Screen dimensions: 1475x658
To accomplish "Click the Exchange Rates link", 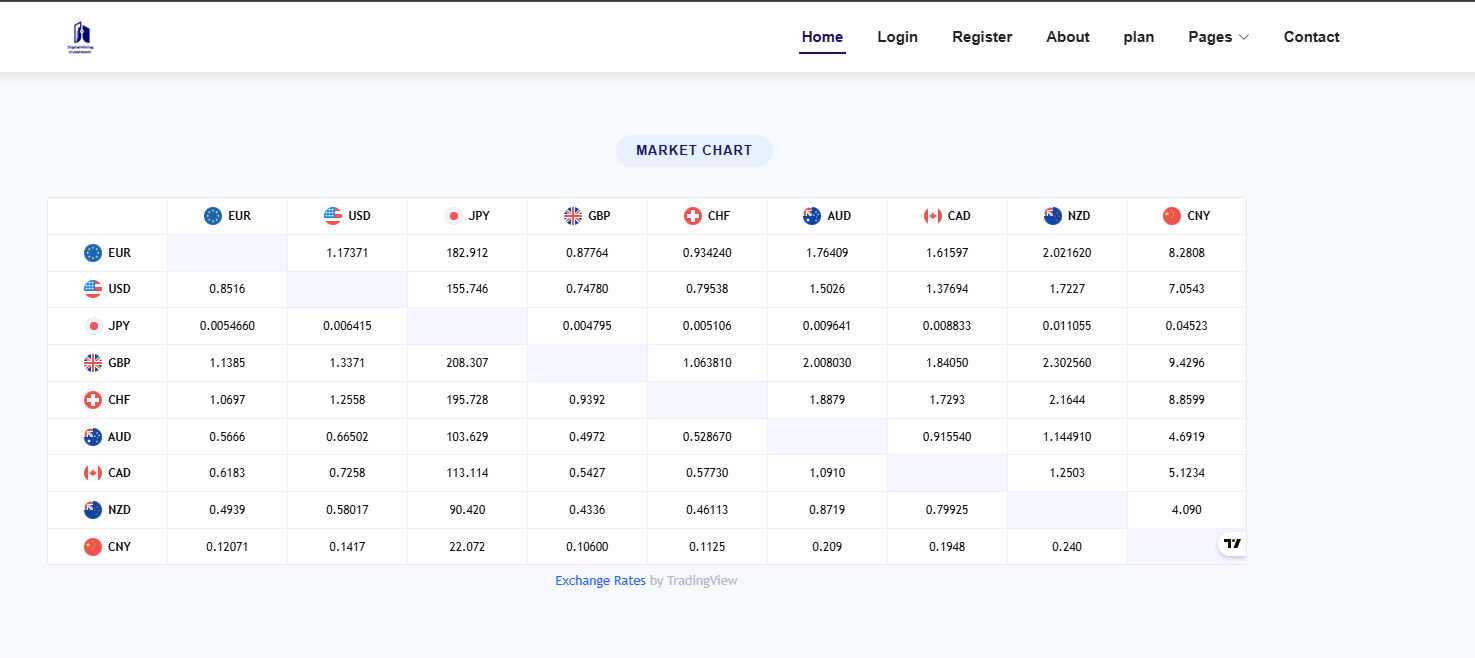I will coord(600,581).
